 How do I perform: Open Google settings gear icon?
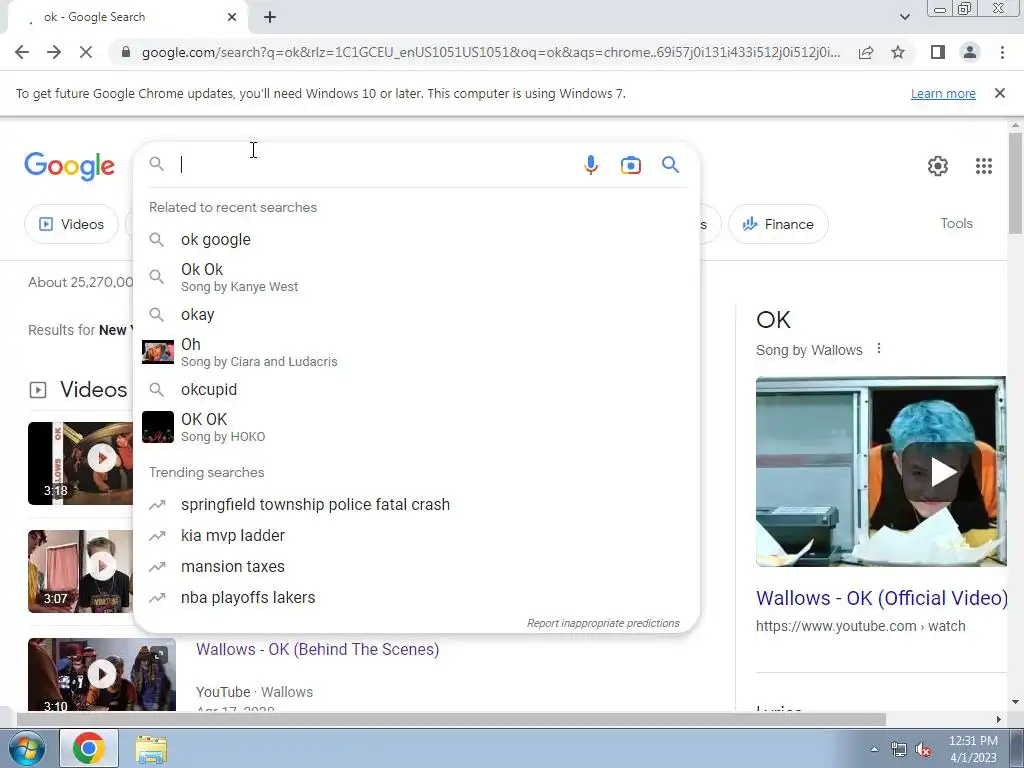938,166
